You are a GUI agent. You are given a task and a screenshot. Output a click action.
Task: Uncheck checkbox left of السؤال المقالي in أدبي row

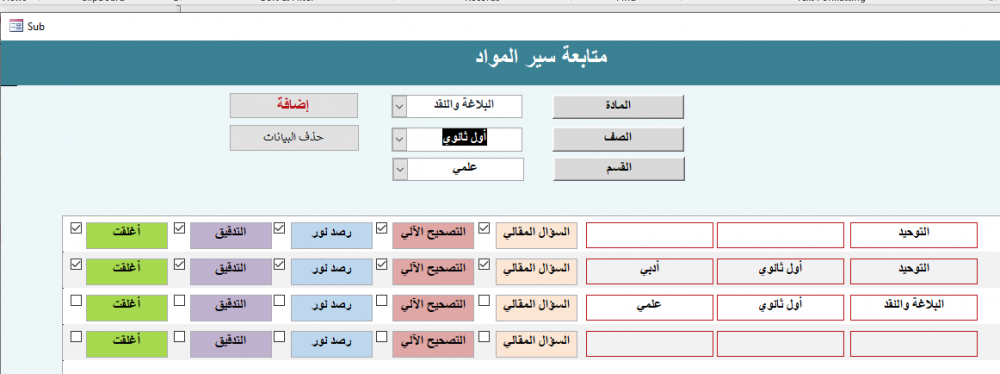click(x=485, y=264)
